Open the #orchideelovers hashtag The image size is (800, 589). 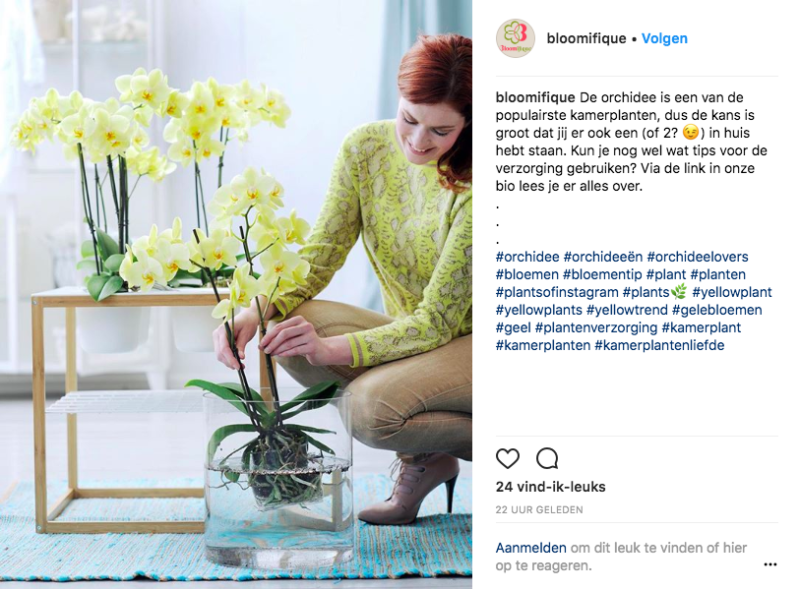point(697,257)
